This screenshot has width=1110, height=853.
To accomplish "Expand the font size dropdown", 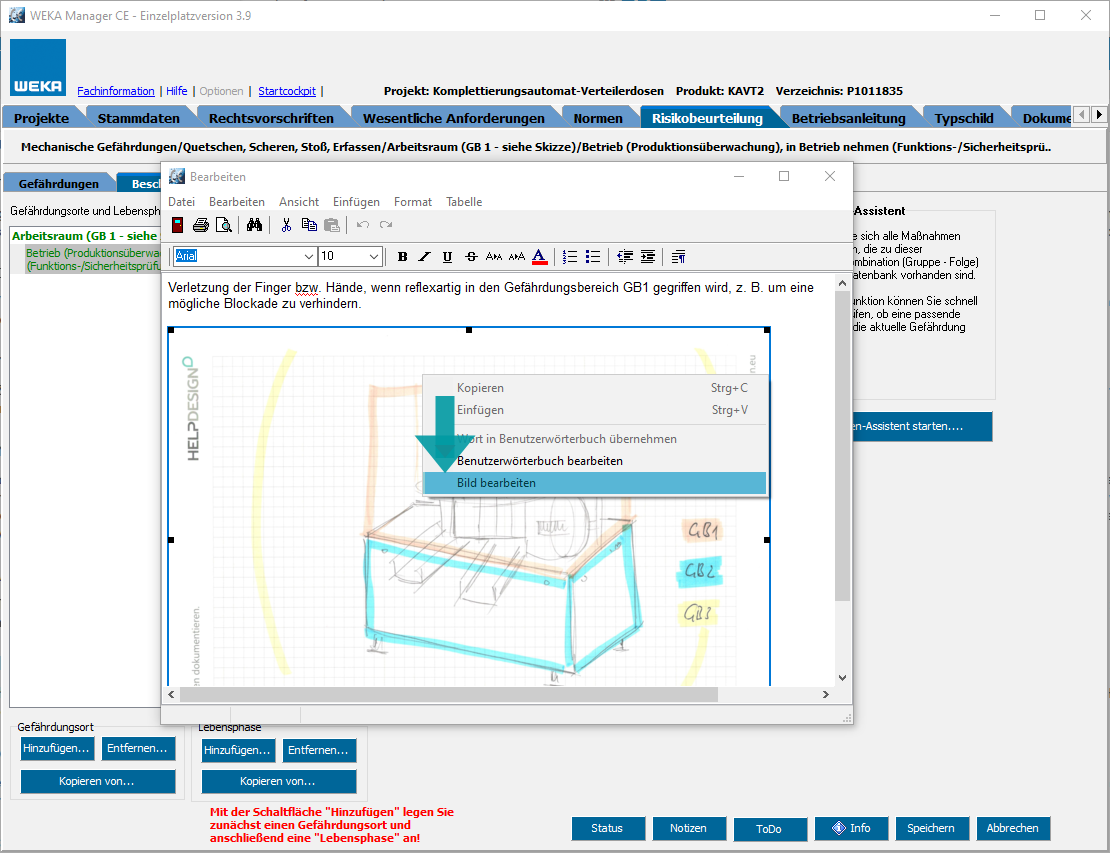I will 374,257.
